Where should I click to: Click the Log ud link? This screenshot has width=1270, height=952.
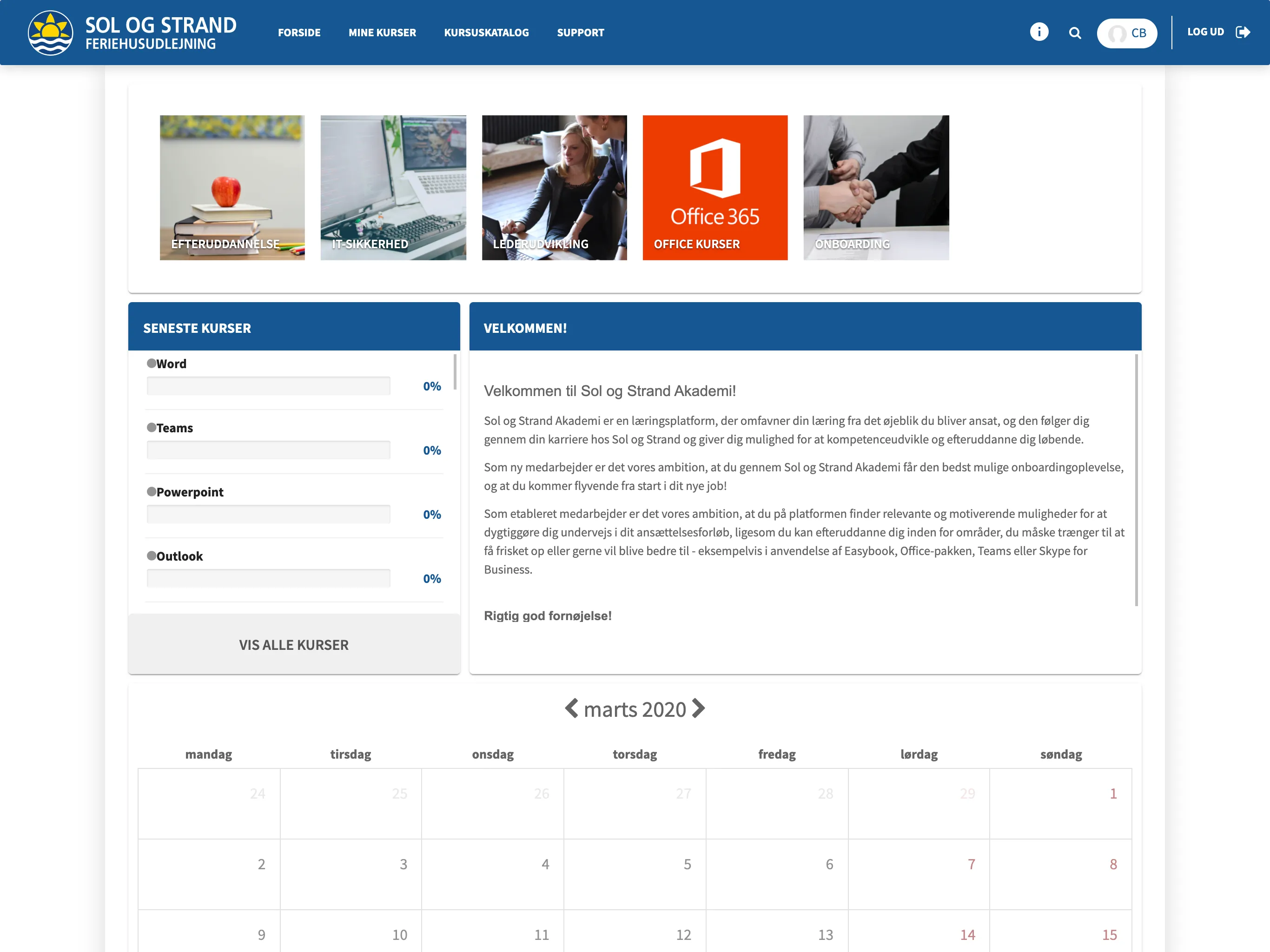tap(1205, 32)
